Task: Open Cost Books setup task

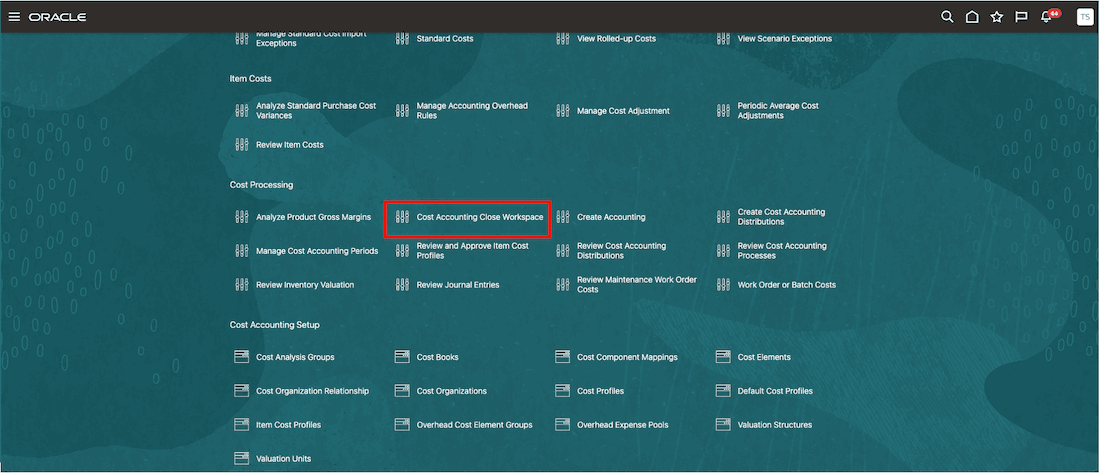Action: [438, 357]
